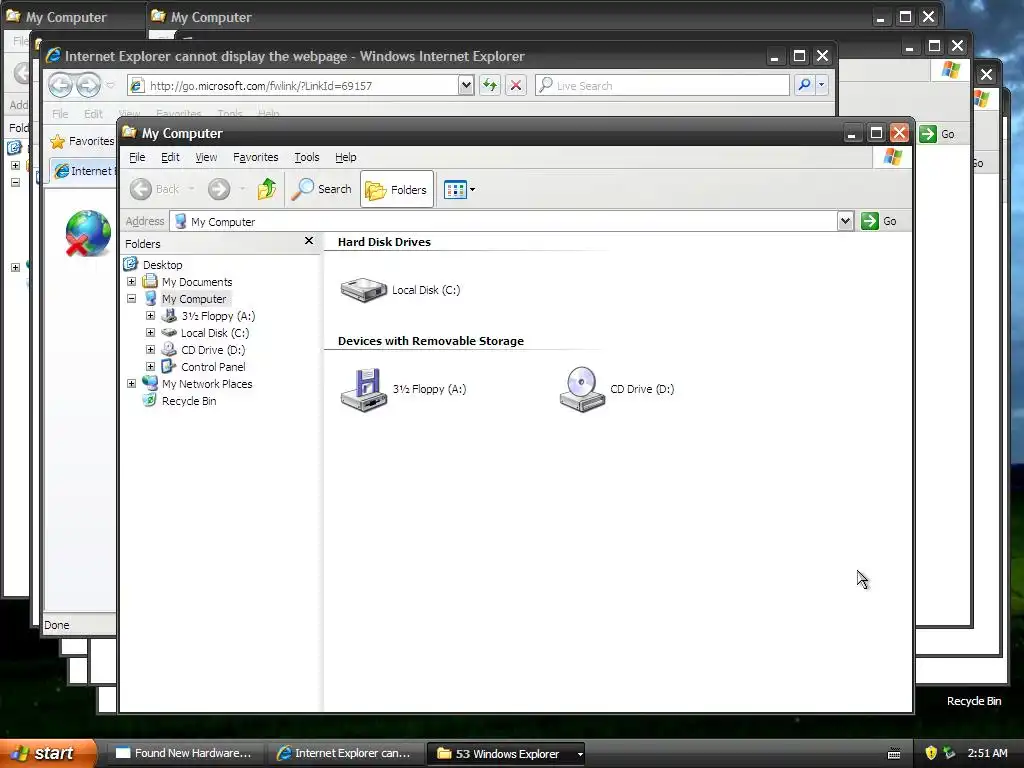Image resolution: width=1024 pixels, height=768 pixels.
Task: Open the 53 Windows Explorer taskbar group
Action: 505,754
